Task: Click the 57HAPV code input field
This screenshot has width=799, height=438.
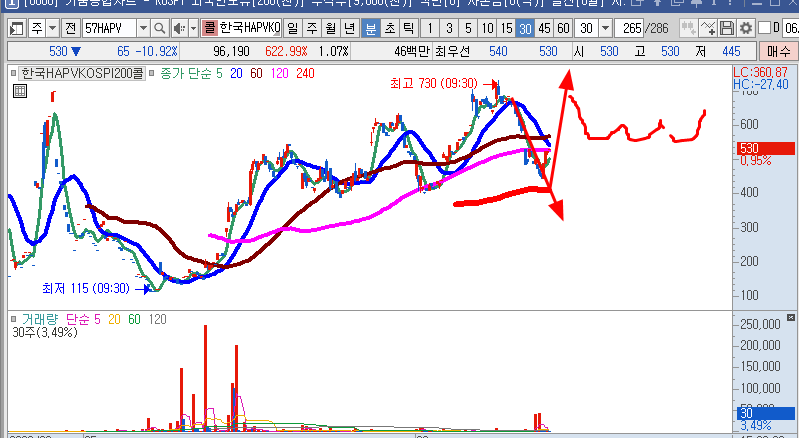Action: pos(110,28)
